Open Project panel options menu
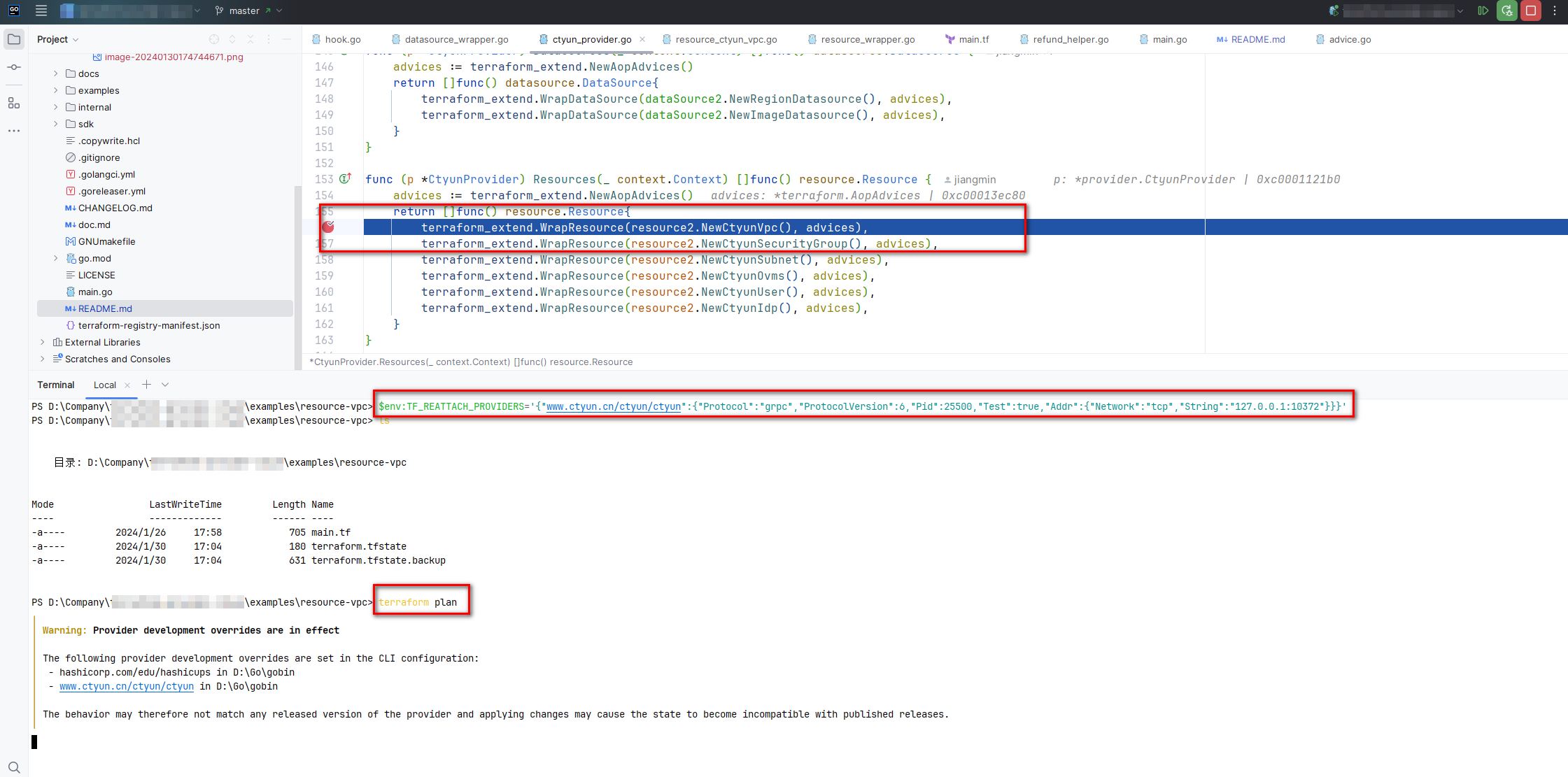The height and width of the screenshot is (777, 1568). click(x=269, y=39)
